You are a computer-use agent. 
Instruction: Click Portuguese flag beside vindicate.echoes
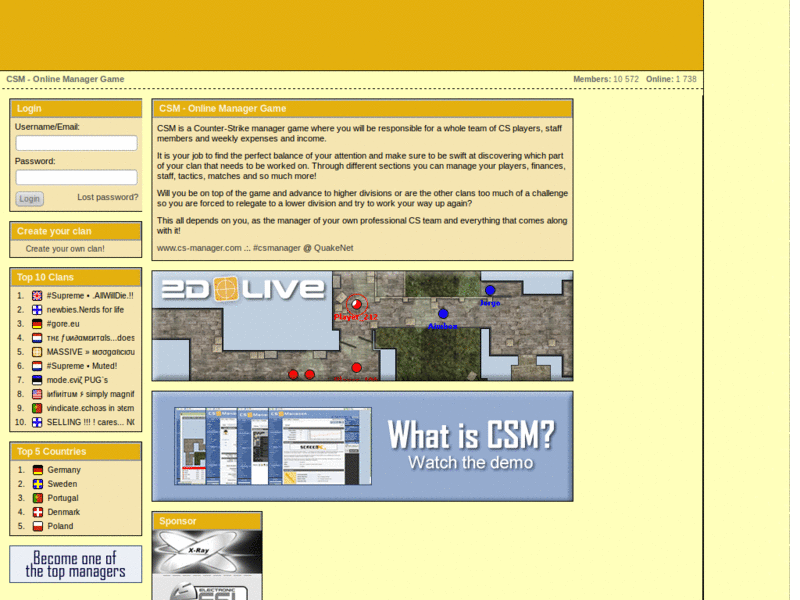37,408
